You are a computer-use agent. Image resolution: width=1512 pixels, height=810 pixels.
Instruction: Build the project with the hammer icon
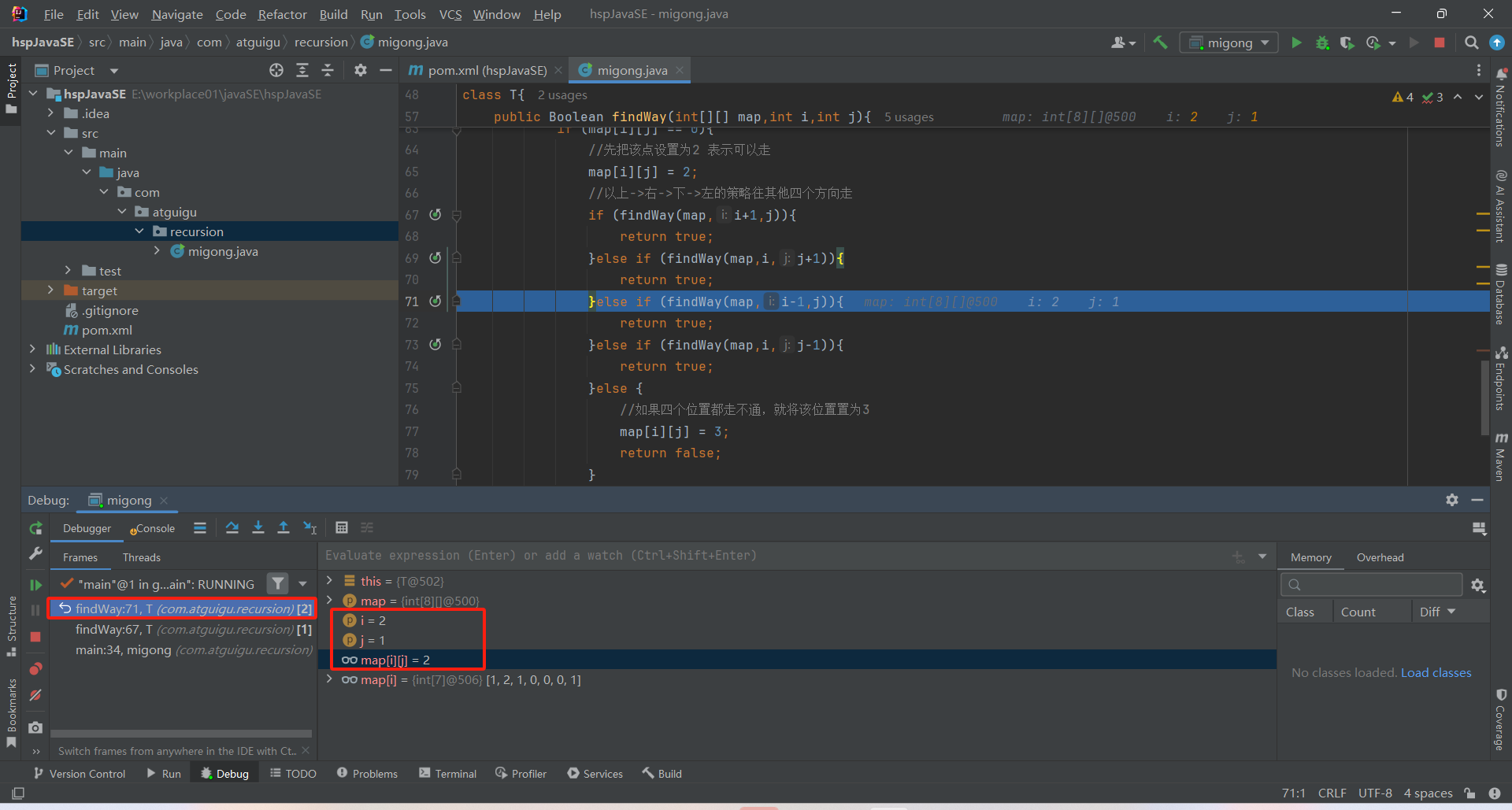point(1160,43)
